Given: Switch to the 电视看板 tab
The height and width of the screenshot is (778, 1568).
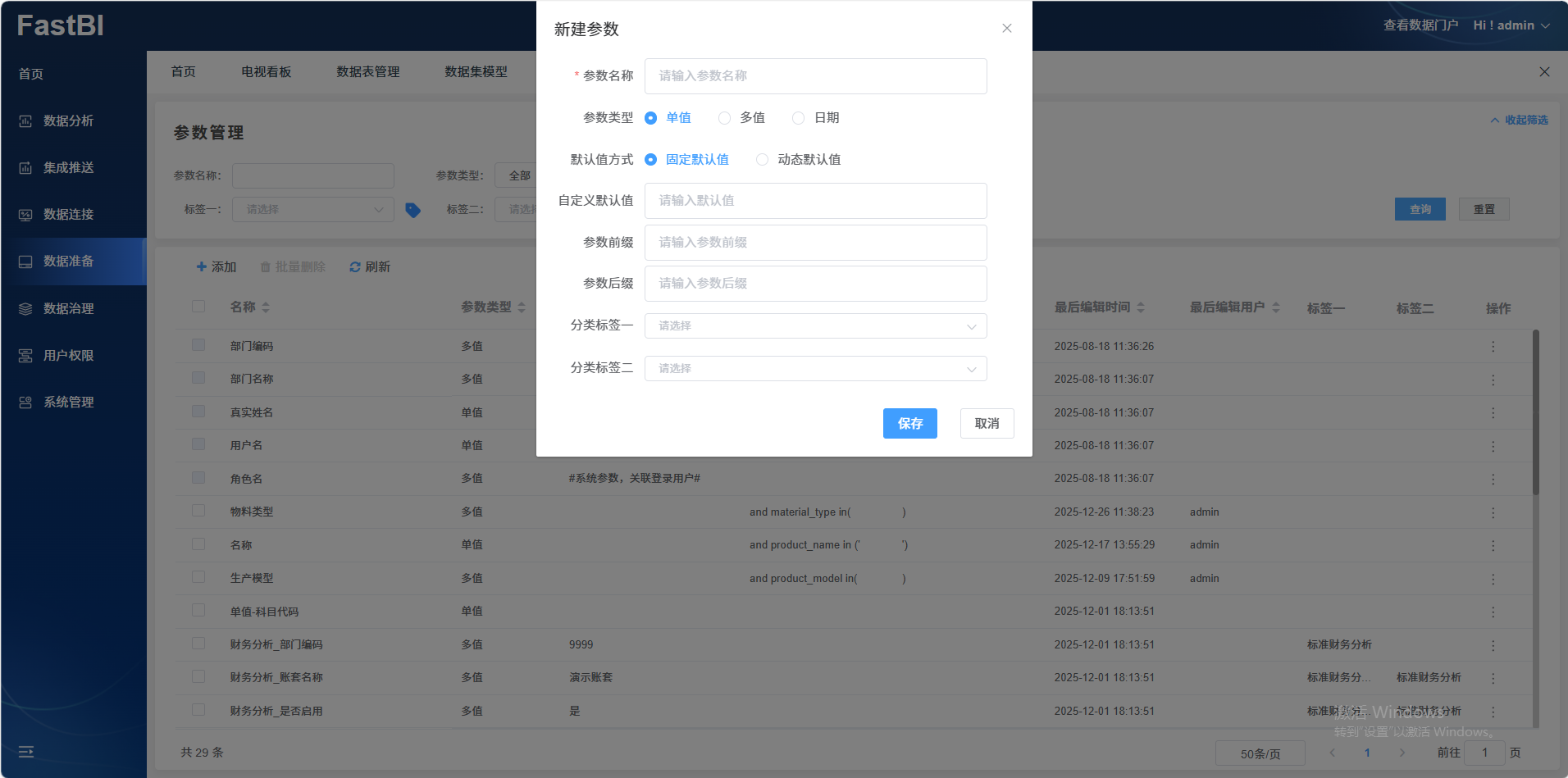Looking at the screenshot, I should [x=267, y=72].
